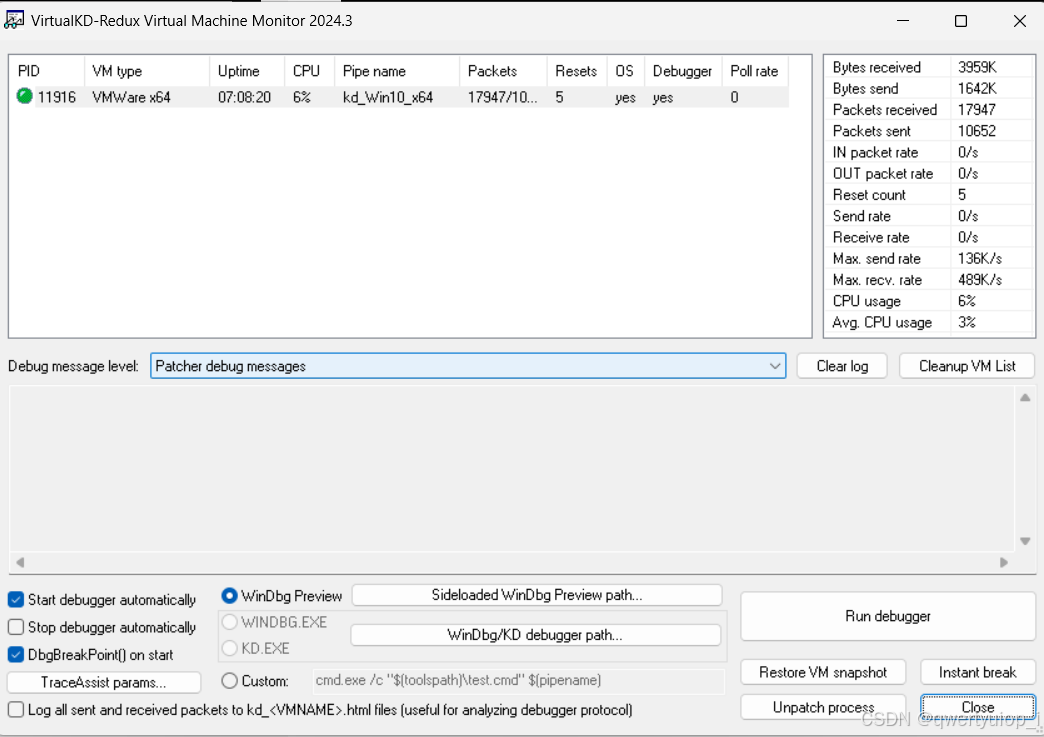
Task: Sort by VM type column header
Action: point(146,71)
